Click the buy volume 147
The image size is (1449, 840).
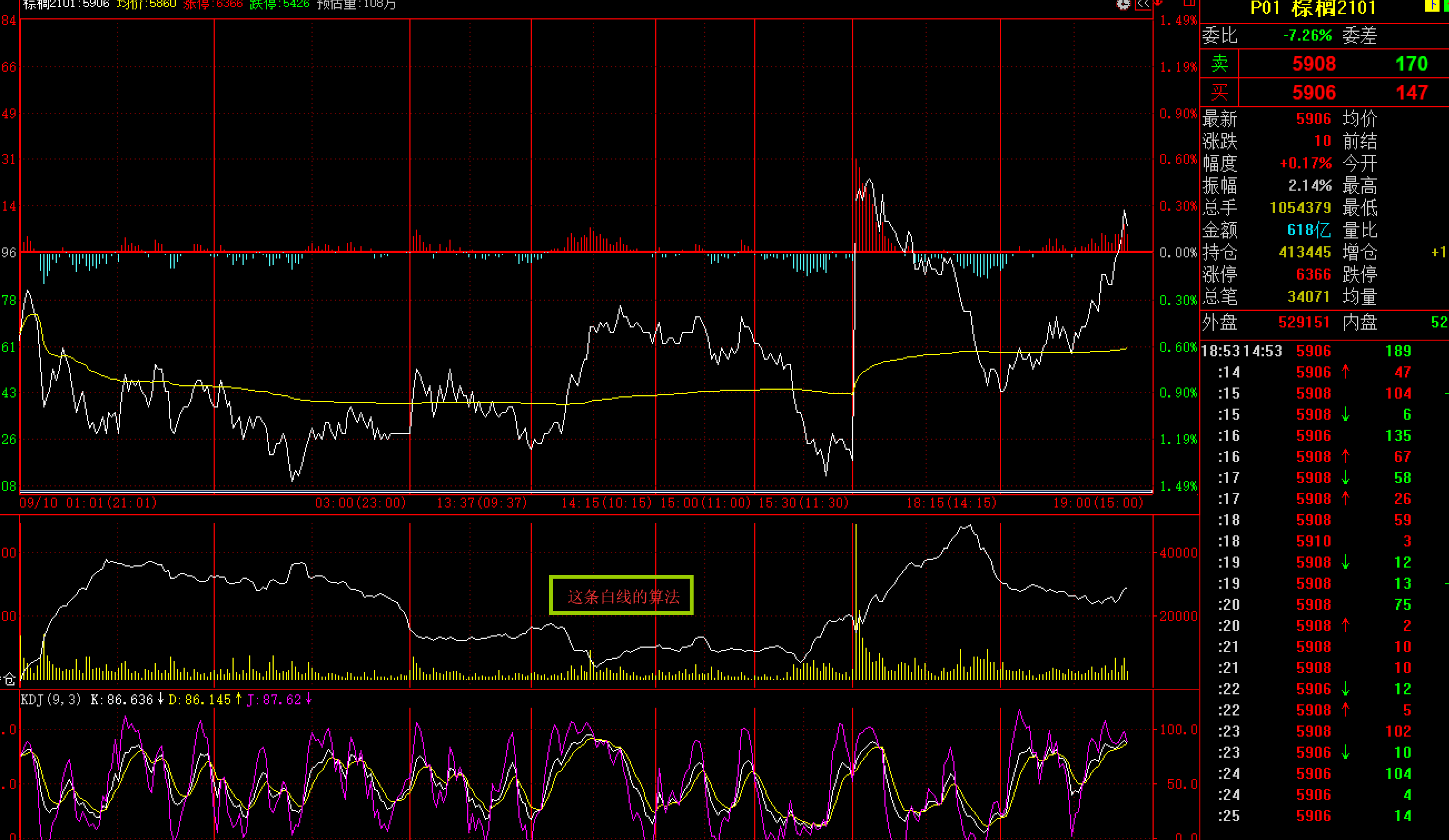[x=1412, y=92]
